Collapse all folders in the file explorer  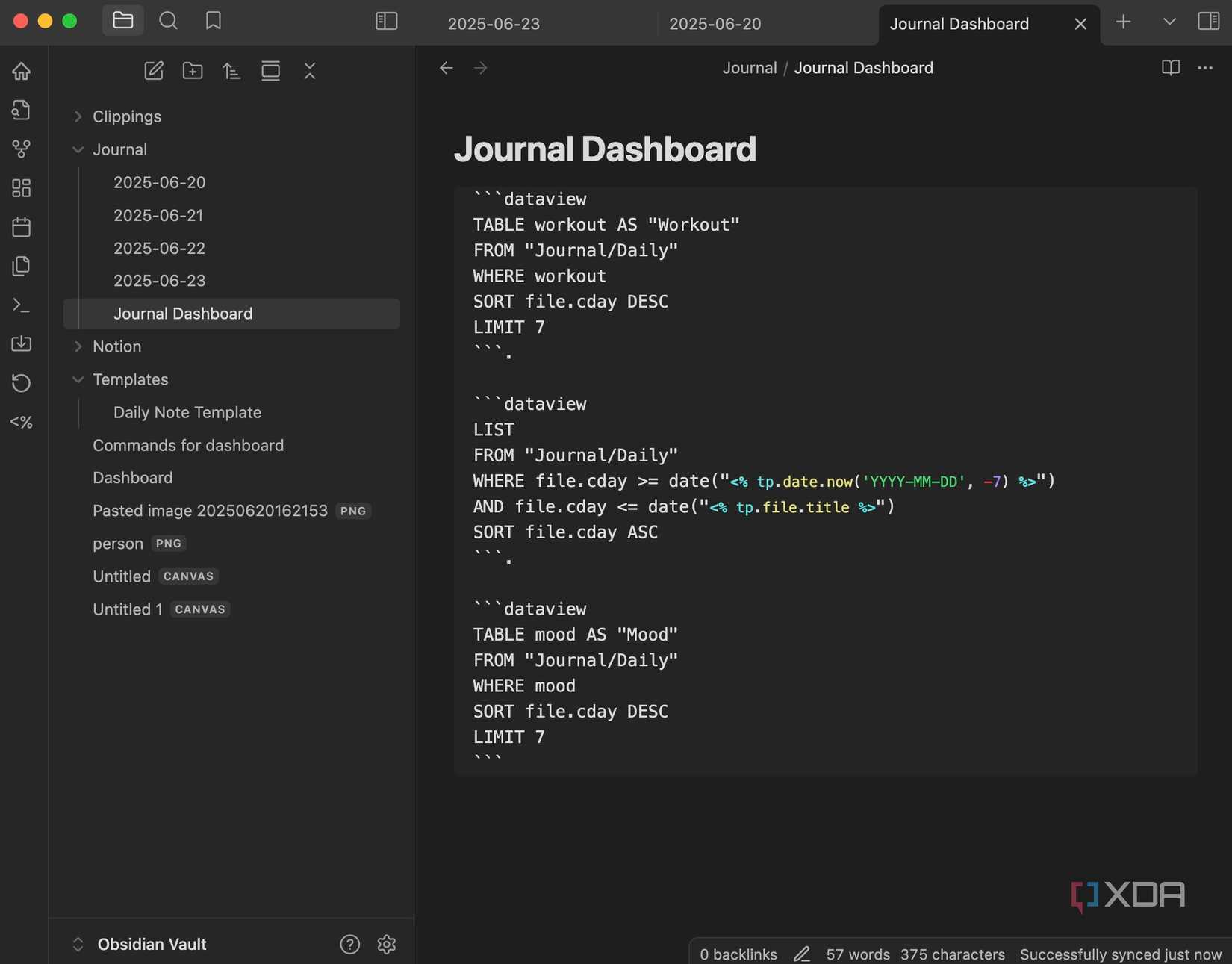pos(310,71)
